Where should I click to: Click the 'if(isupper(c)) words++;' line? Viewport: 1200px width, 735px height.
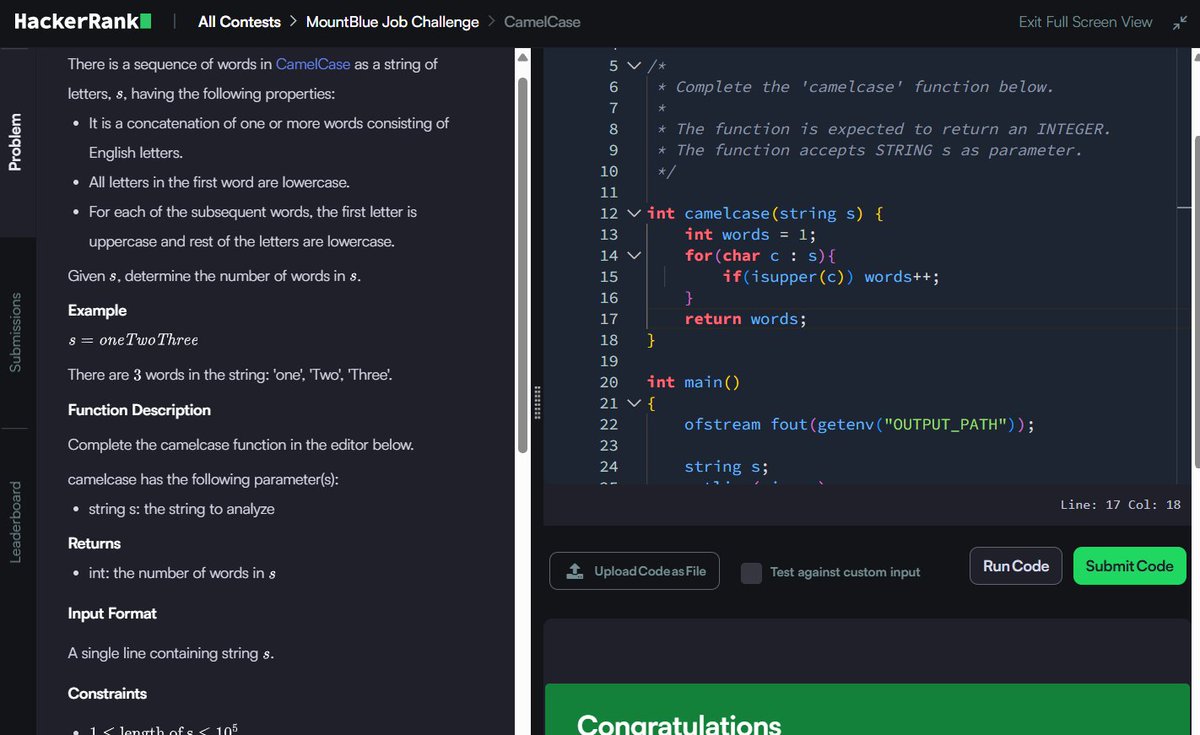(x=831, y=277)
